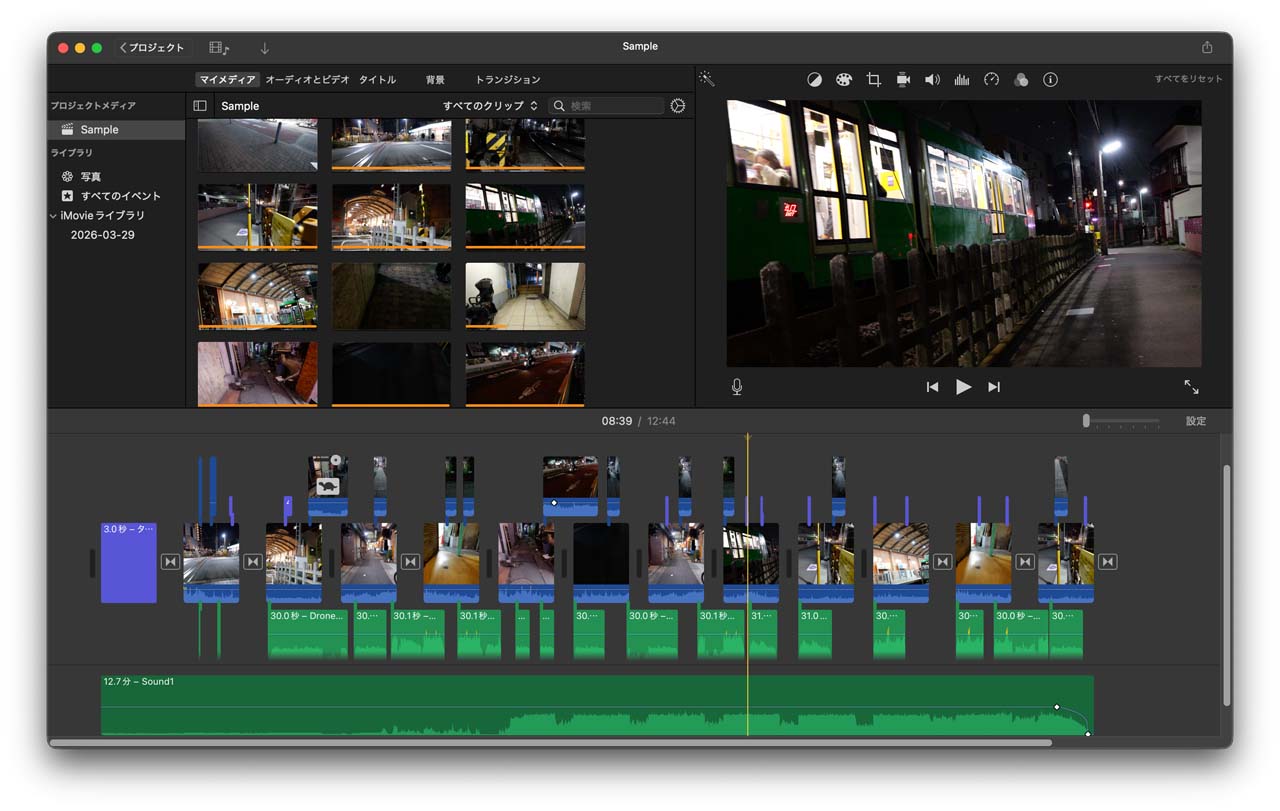This screenshot has height=811, width=1280.
Task: Click the すべてをリセット button
Action: (1188, 79)
